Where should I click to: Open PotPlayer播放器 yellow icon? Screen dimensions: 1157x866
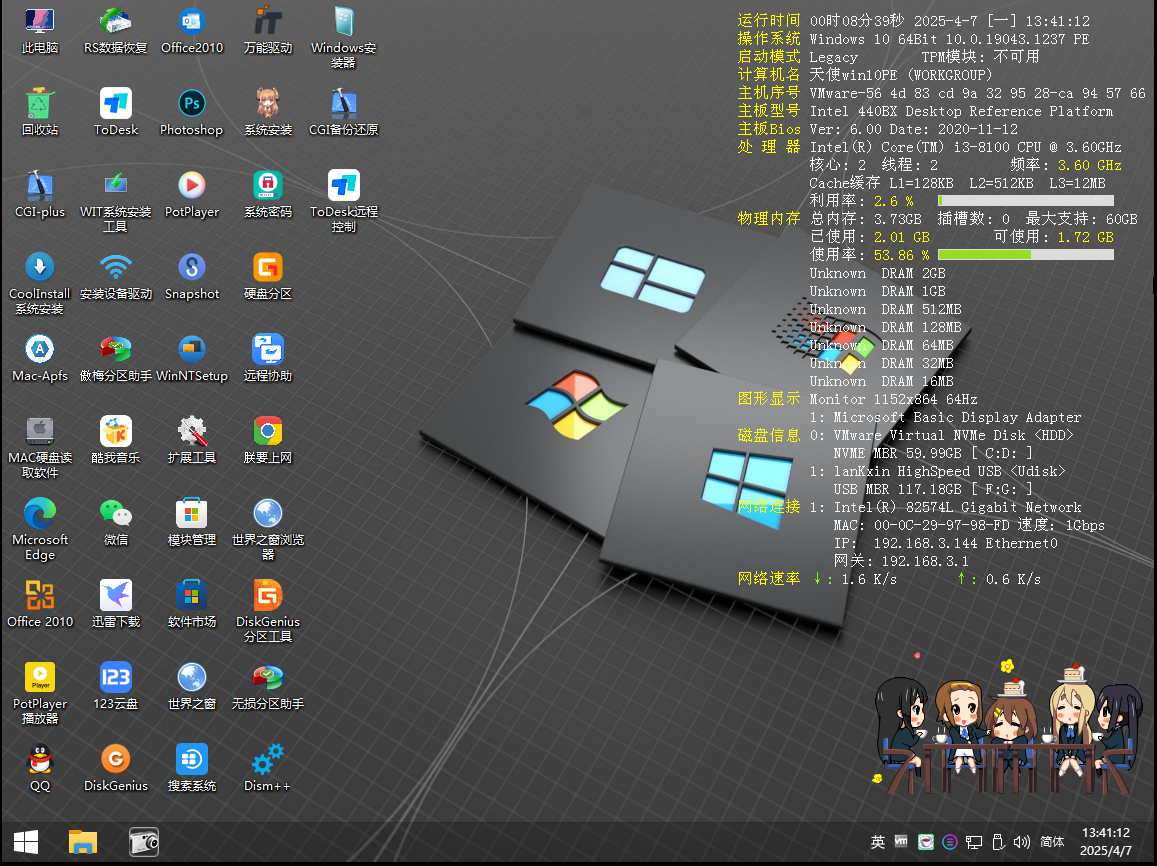point(40,693)
